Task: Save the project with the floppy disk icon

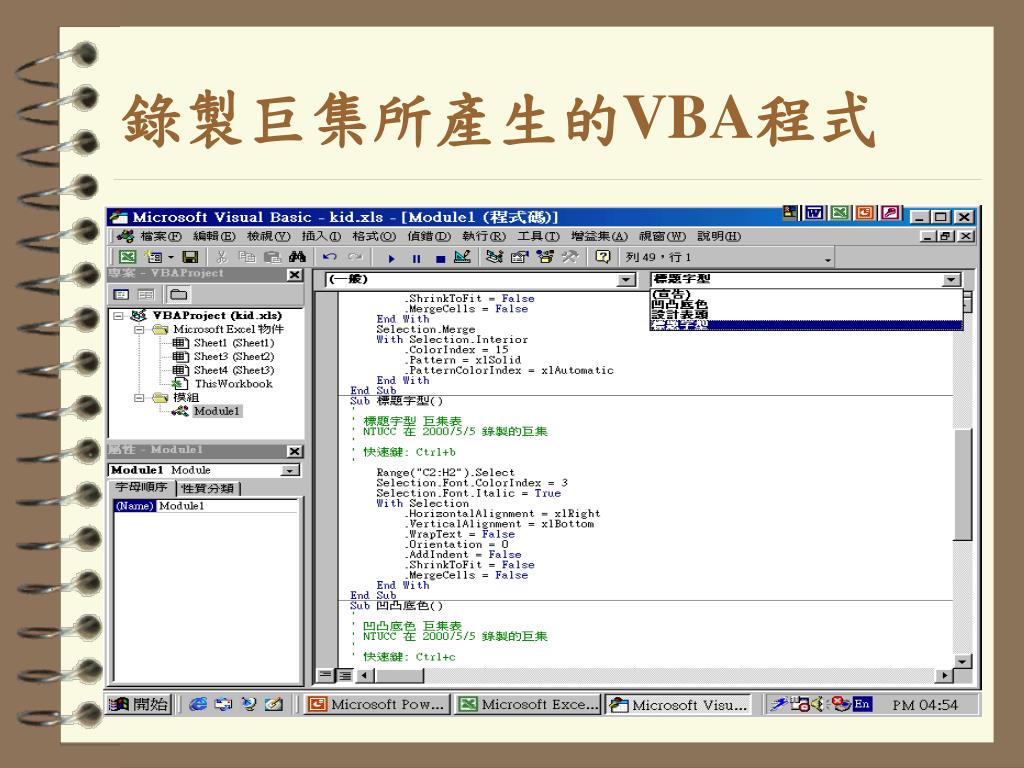Action: 190,257
